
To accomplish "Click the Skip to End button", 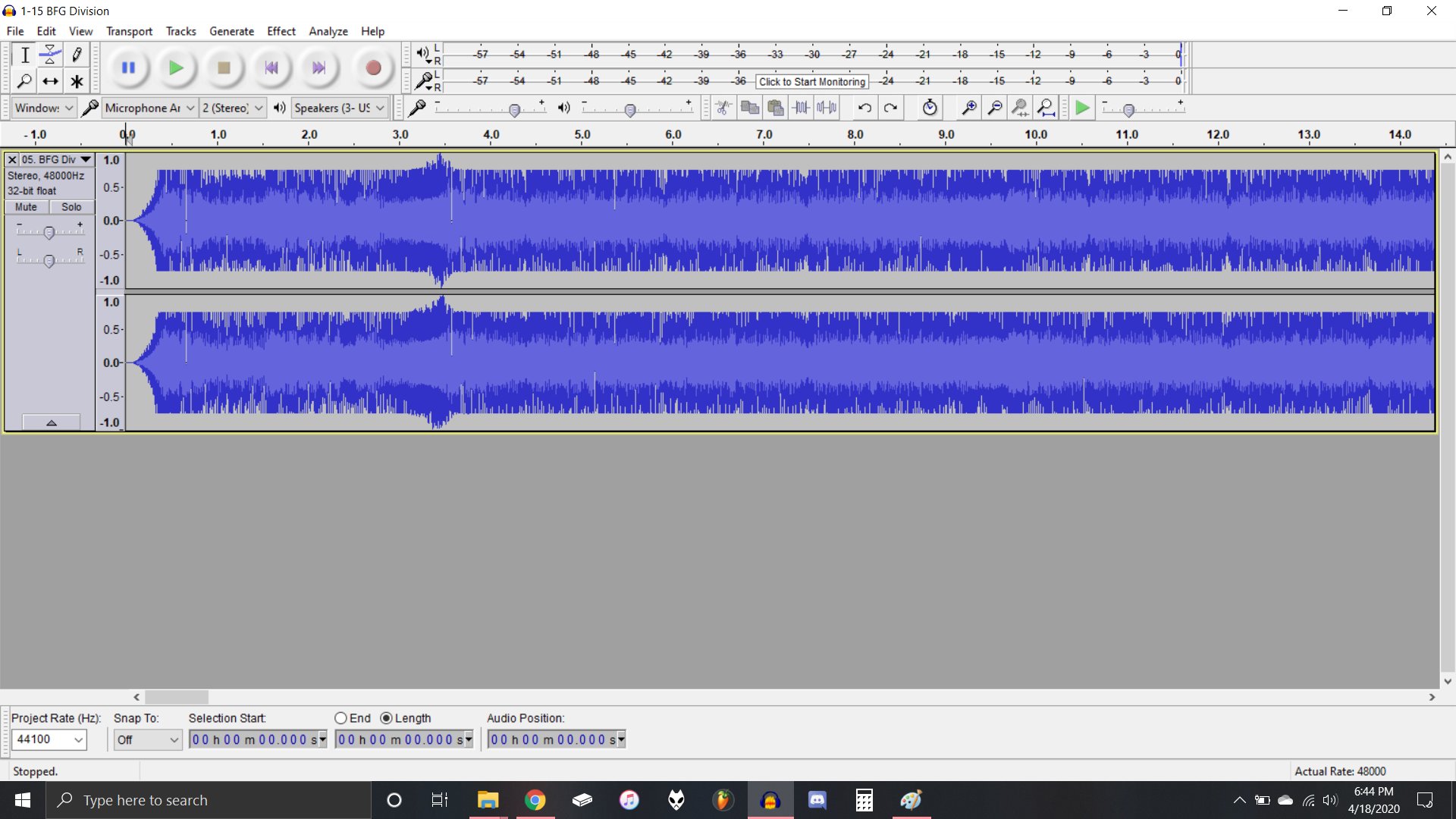I will [x=319, y=68].
